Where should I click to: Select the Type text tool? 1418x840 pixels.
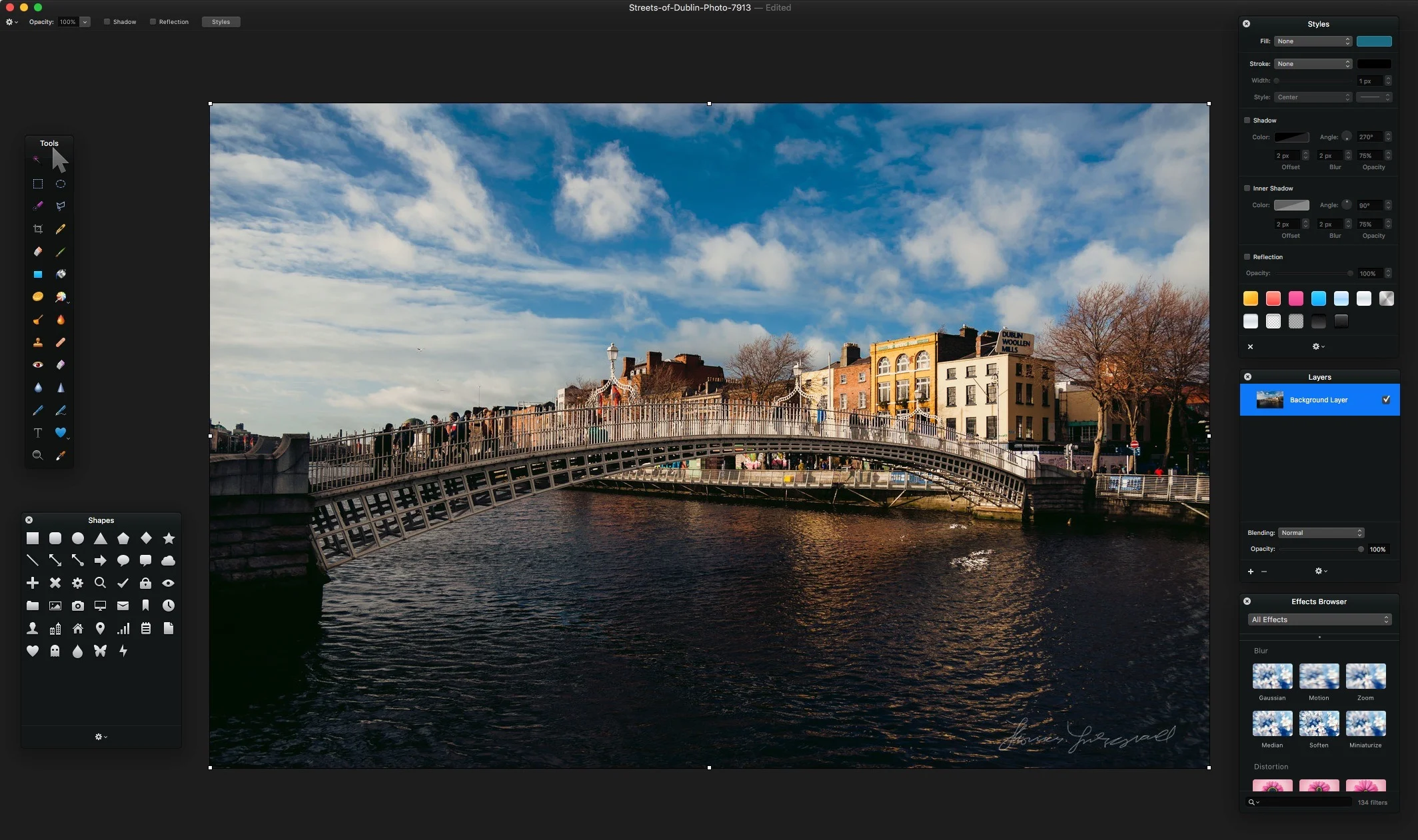pos(38,433)
